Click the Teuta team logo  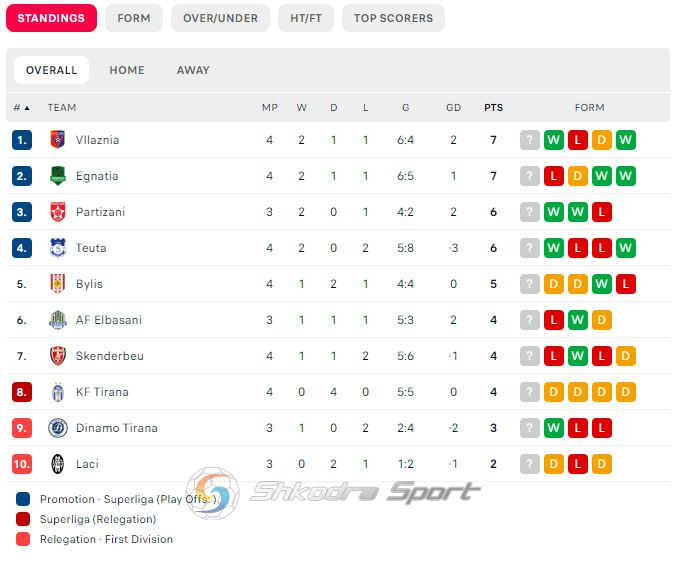point(58,248)
